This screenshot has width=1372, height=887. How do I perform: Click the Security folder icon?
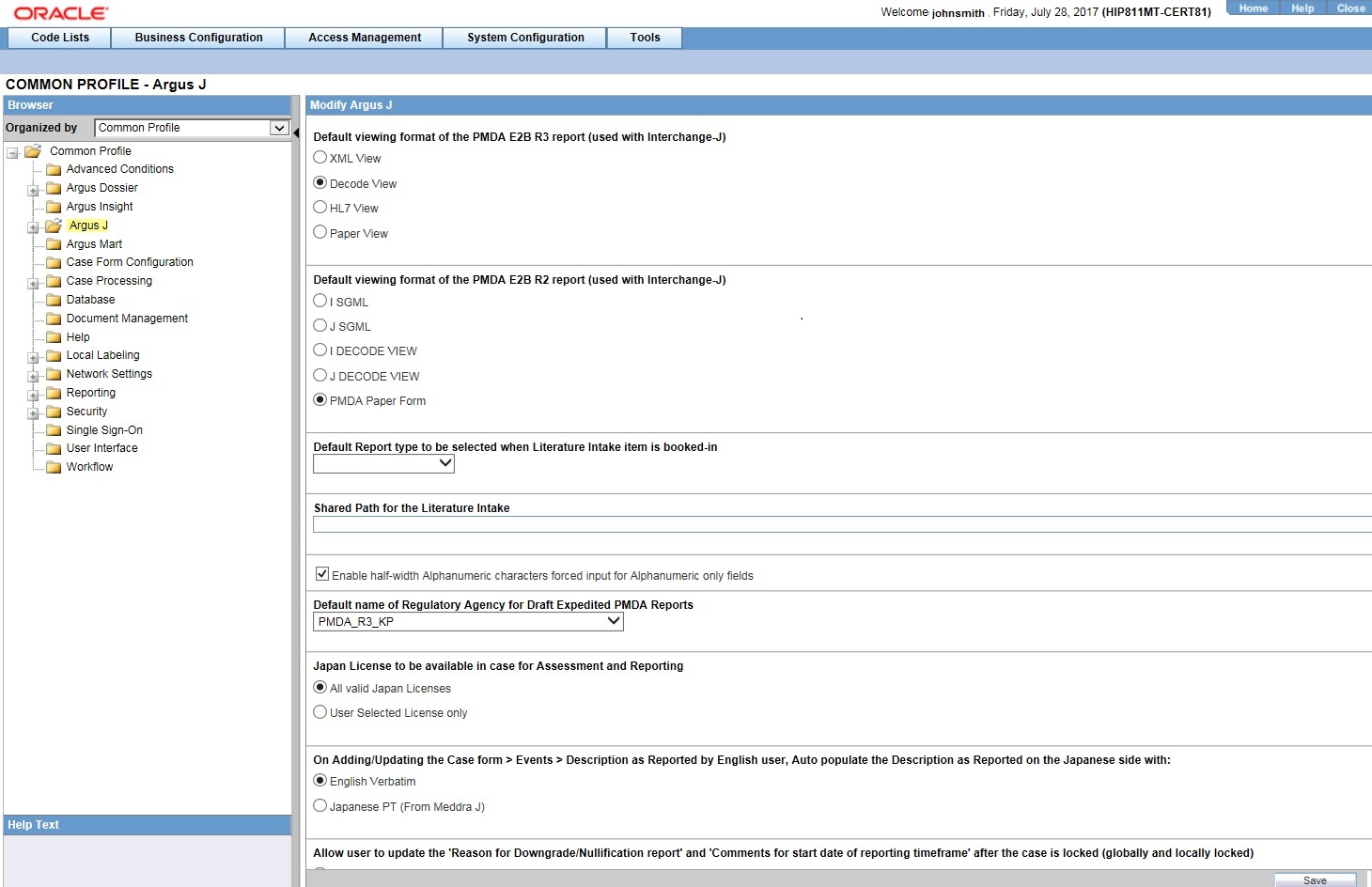point(55,412)
